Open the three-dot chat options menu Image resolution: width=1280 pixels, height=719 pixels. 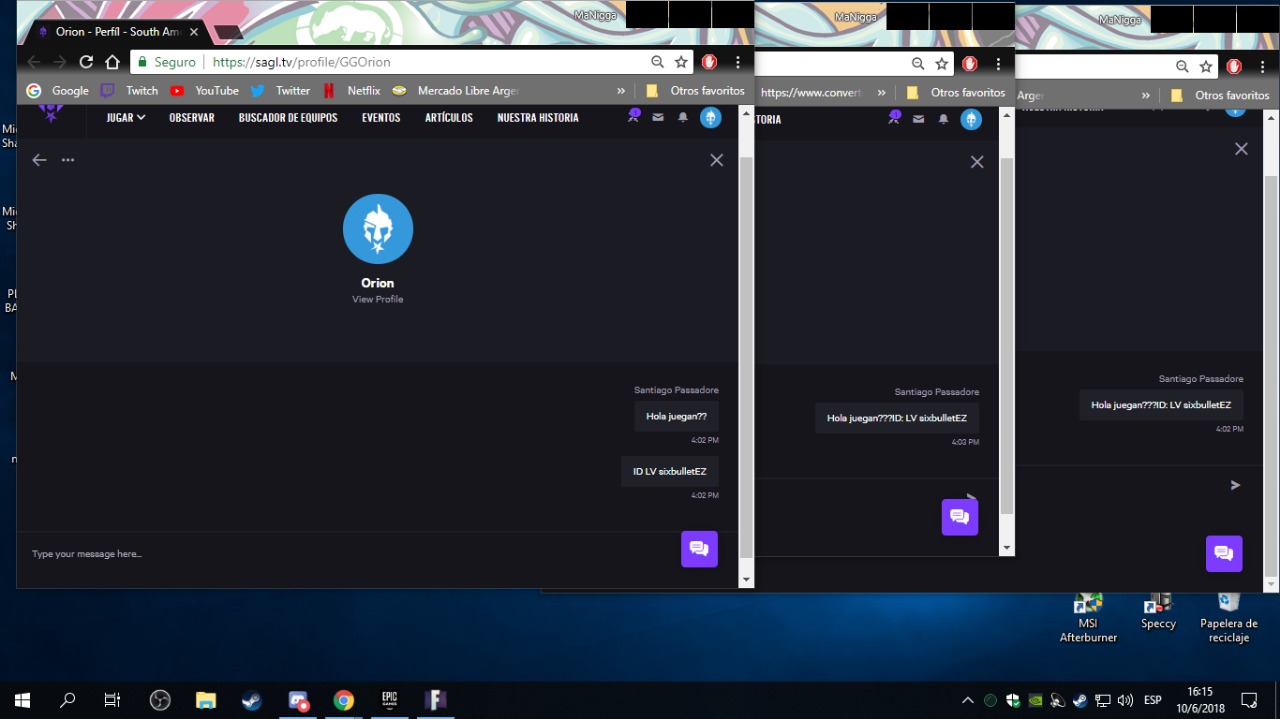(68, 160)
